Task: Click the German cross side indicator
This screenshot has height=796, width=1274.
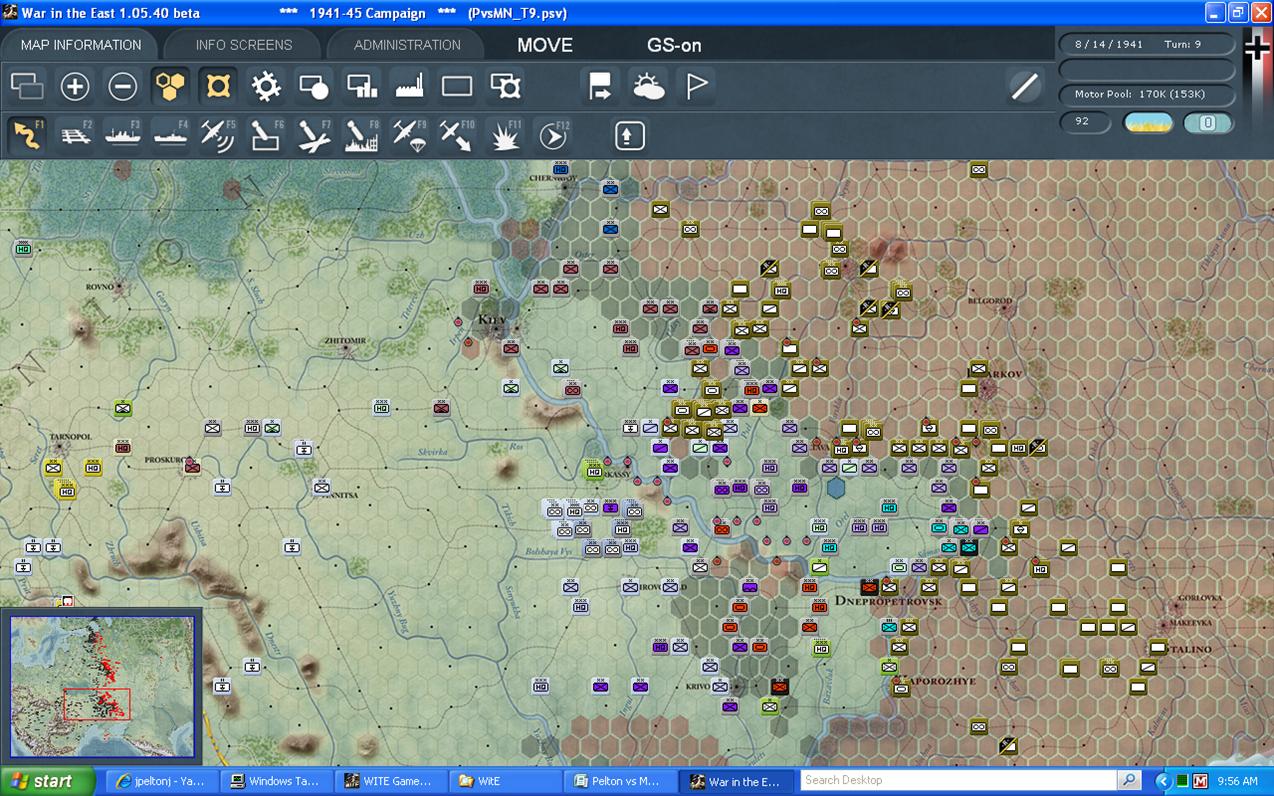Action: (1256, 48)
